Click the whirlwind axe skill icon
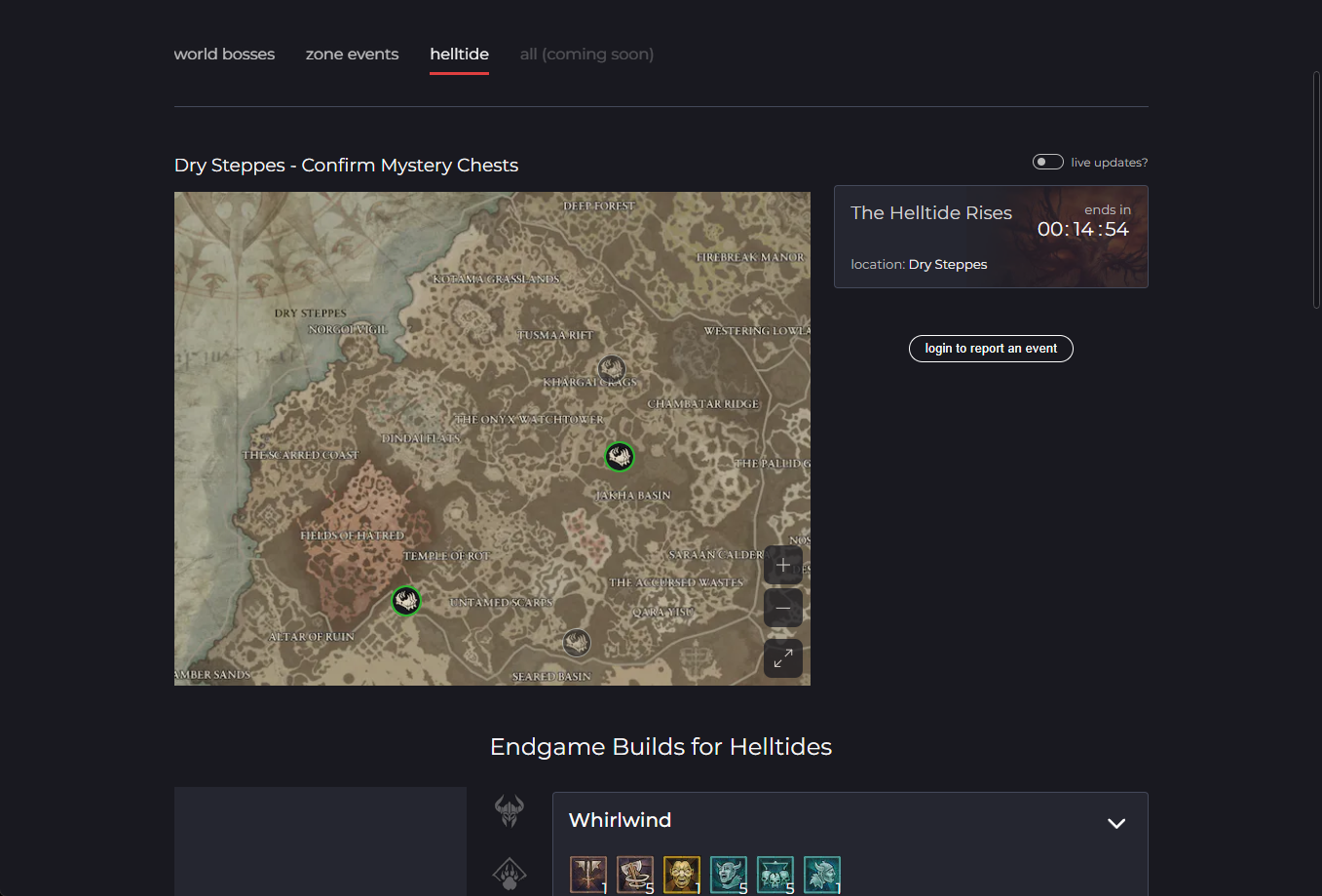This screenshot has width=1322, height=896. coord(635,875)
